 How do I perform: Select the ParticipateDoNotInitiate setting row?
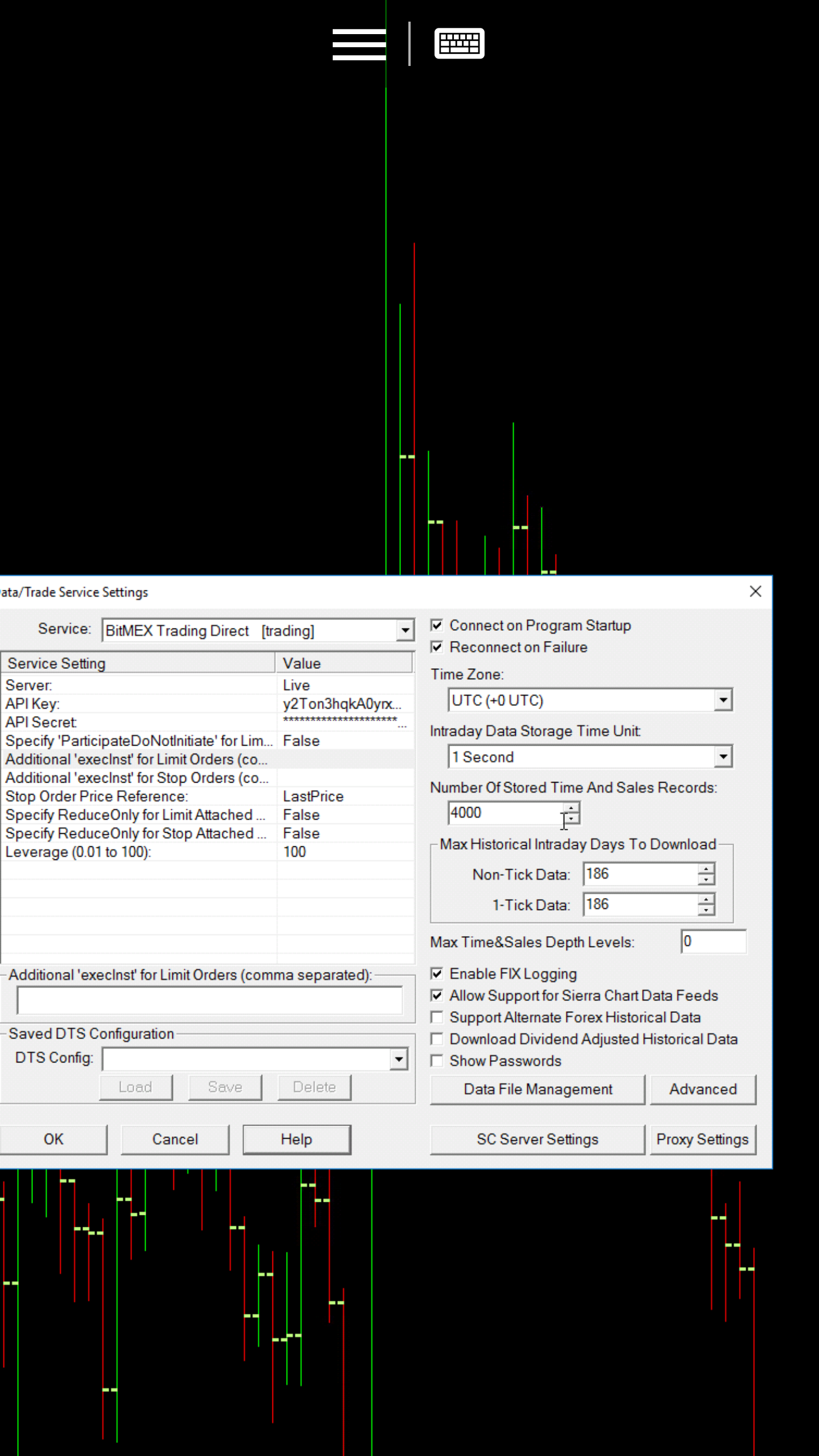click(208, 741)
